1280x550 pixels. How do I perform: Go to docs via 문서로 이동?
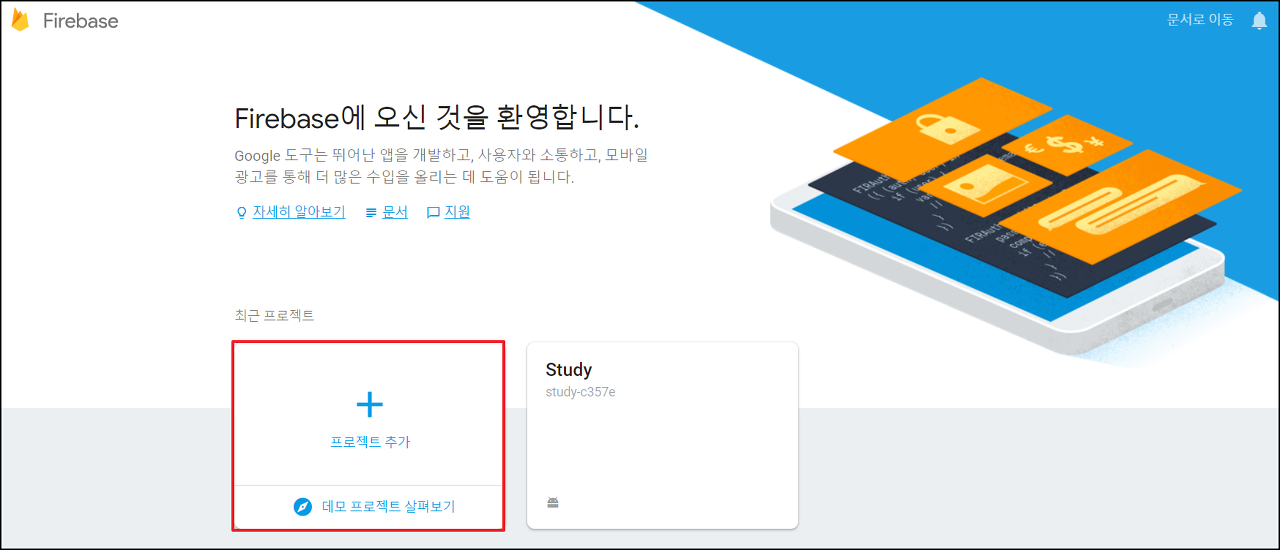tap(1200, 20)
